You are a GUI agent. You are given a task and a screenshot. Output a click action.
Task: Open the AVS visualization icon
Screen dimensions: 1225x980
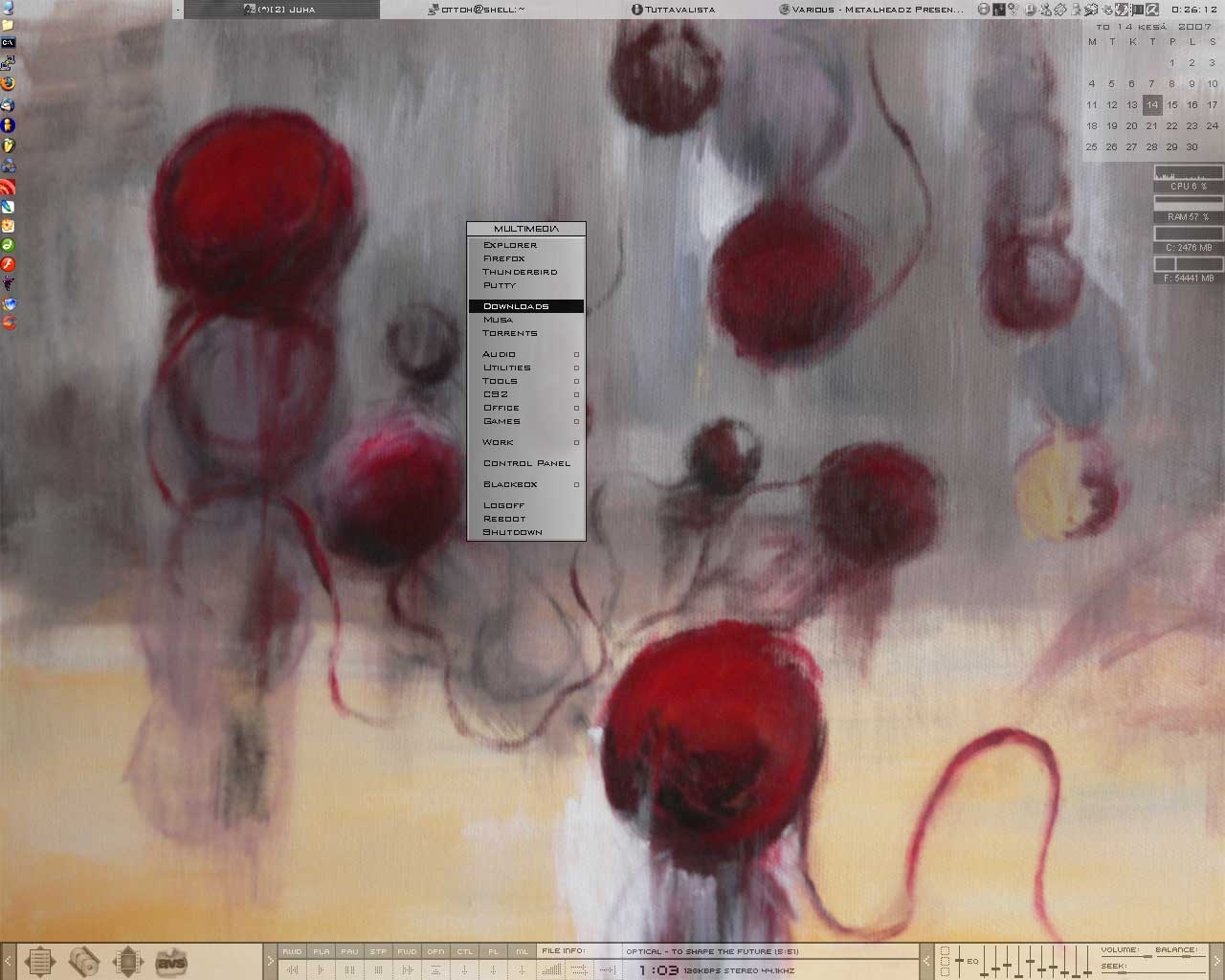click(171, 961)
